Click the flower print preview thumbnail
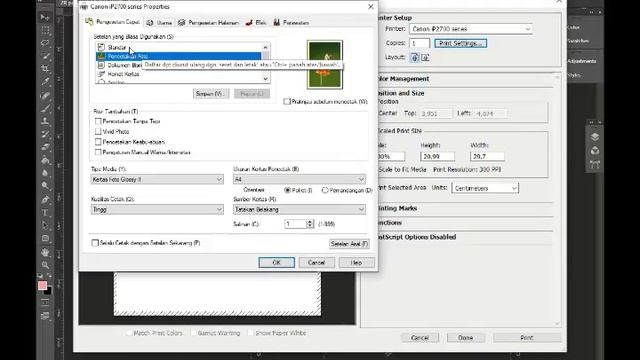The height and width of the screenshot is (360, 640). pos(325,64)
